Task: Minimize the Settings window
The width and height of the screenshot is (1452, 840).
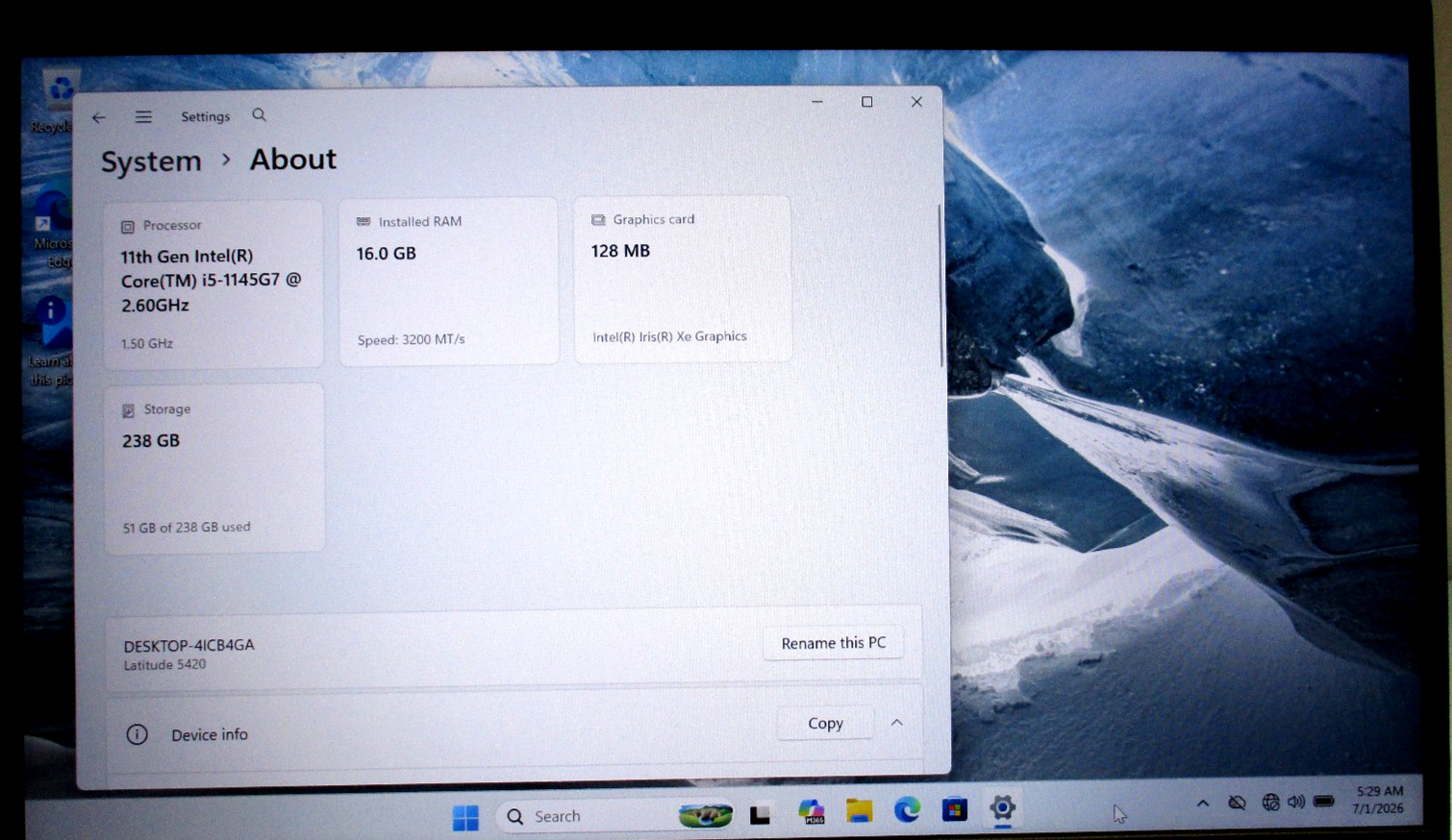Action: click(x=817, y=102)
